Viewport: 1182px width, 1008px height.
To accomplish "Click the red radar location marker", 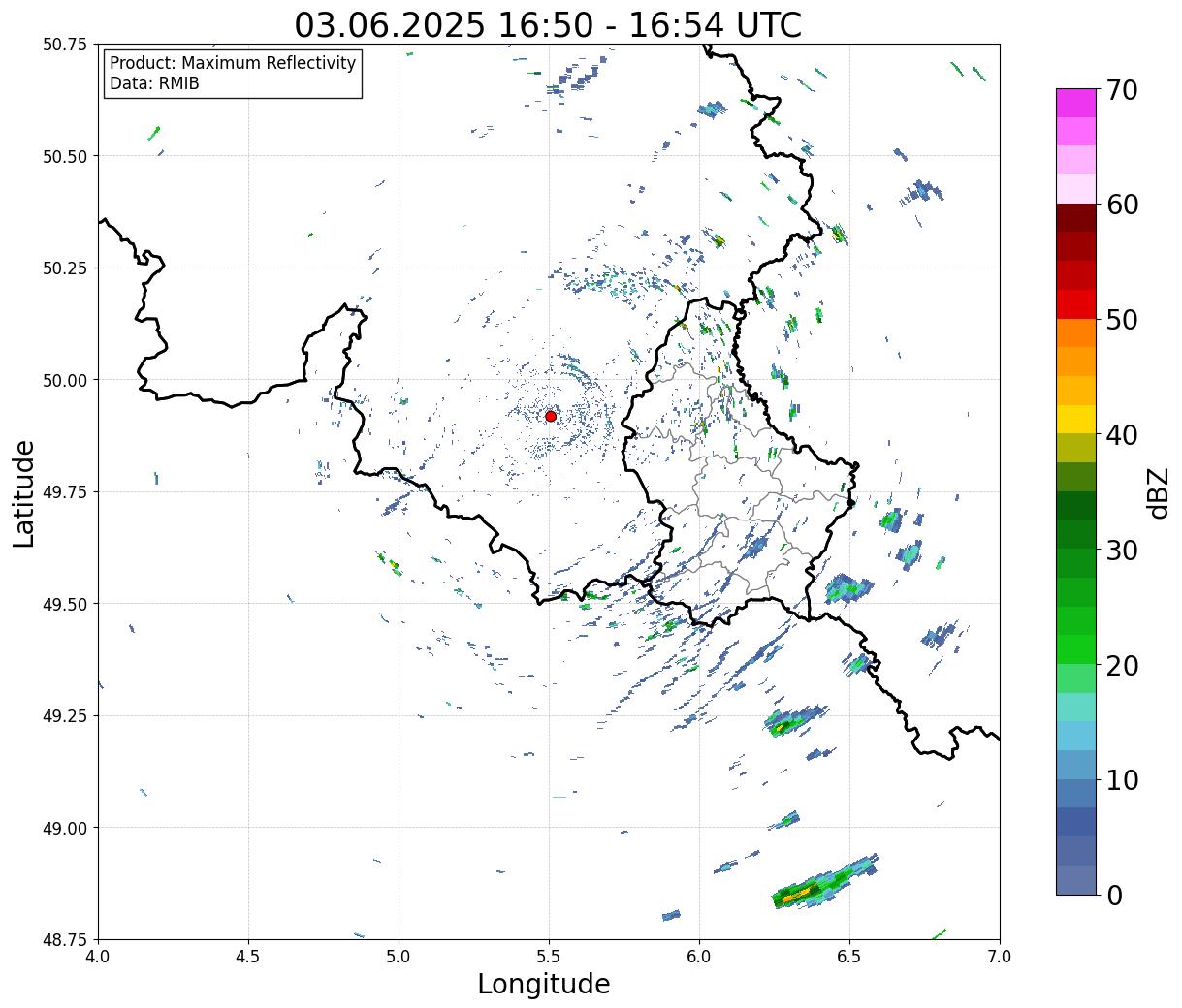I will point(551,416).
